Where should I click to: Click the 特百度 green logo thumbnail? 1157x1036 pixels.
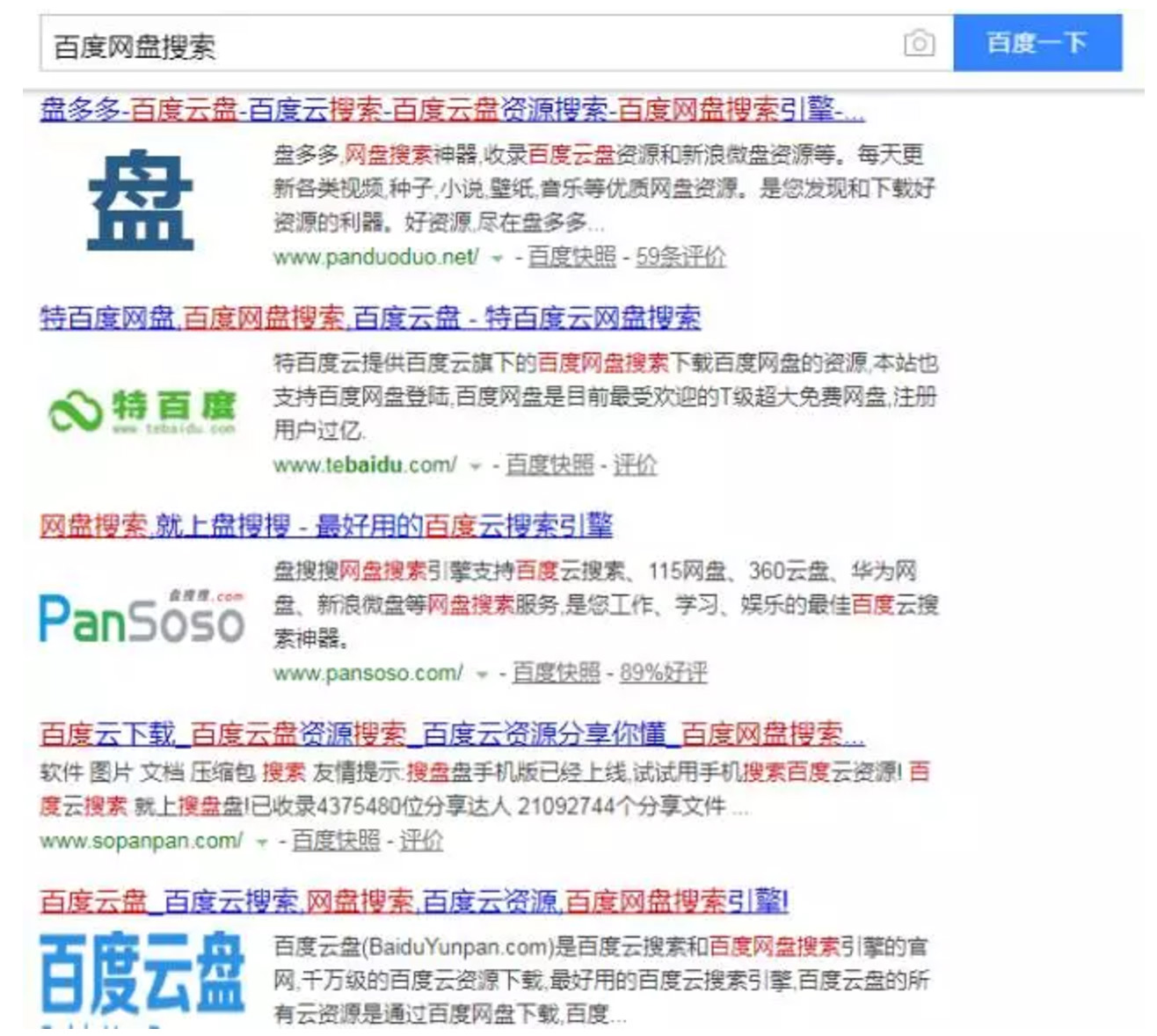142,412
